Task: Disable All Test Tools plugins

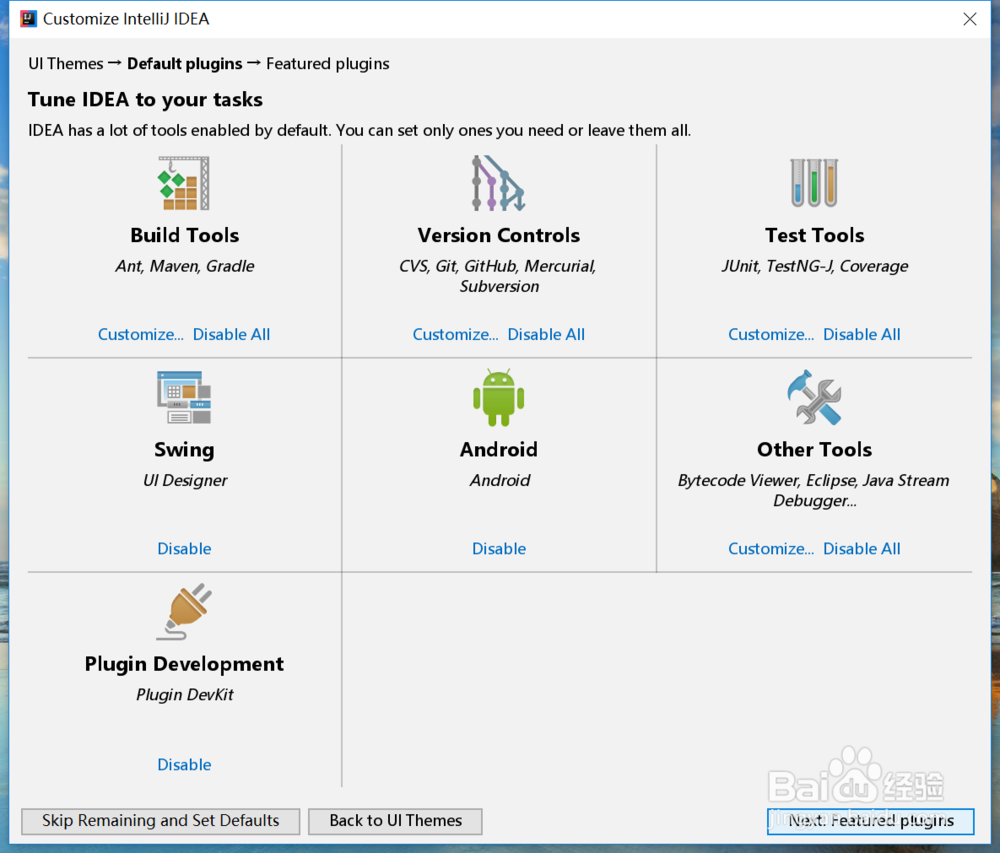Action: pyautogui.click(x=862, y=334)
